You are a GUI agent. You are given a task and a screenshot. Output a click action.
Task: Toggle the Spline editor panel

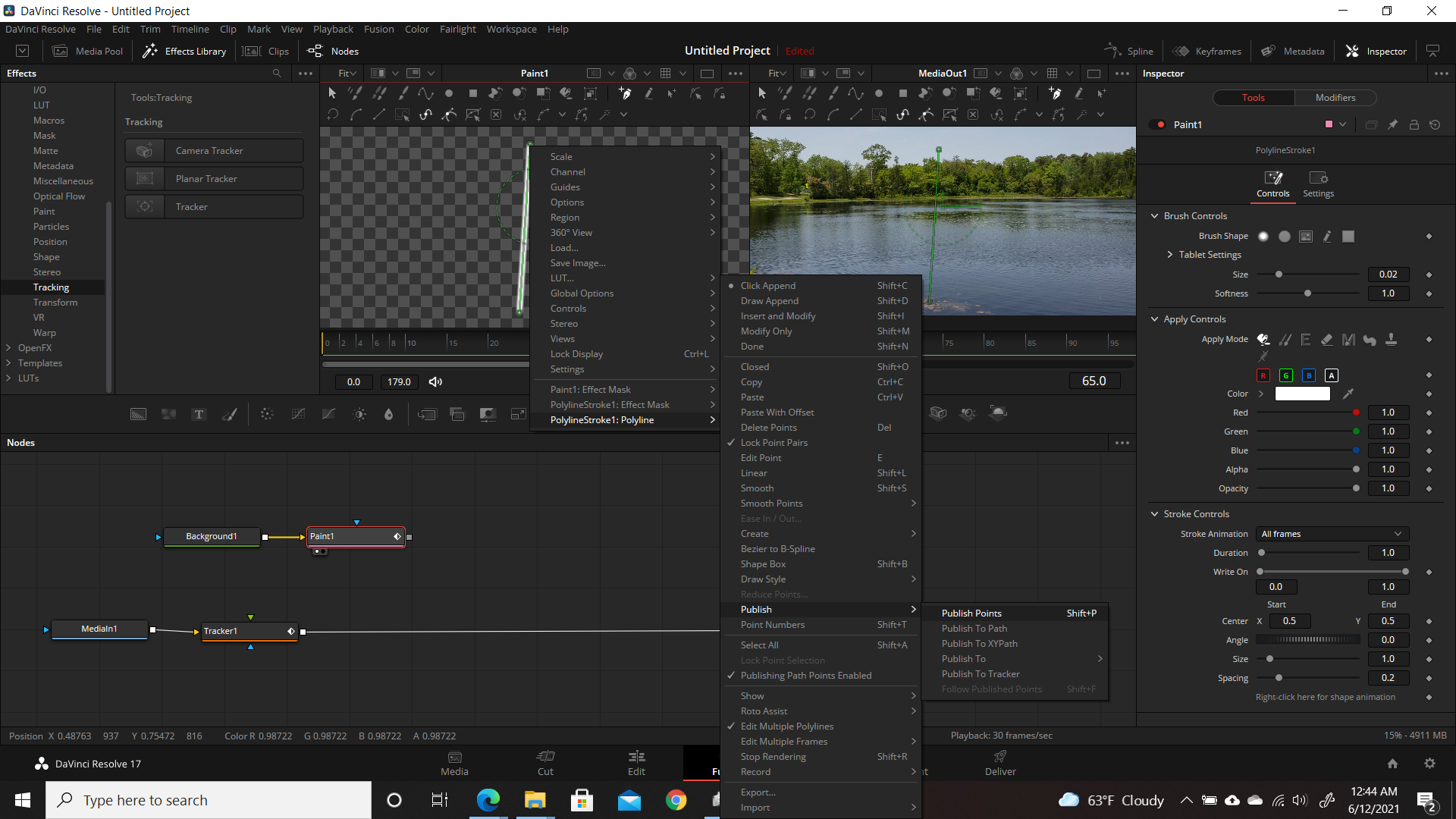1128,52
